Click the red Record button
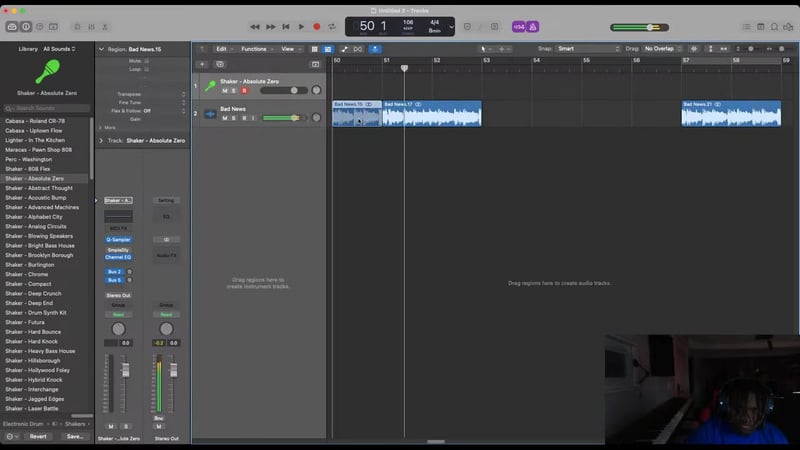Viewport: 800px width, 450px height. tap(316, 27)
